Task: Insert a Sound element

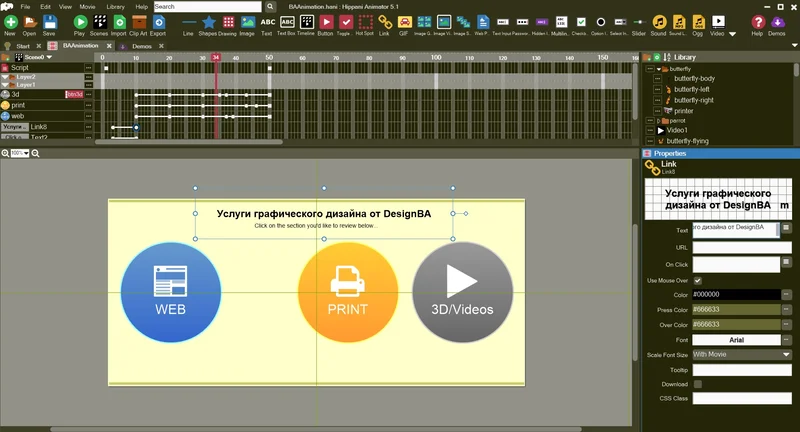Action: [659, 25]
